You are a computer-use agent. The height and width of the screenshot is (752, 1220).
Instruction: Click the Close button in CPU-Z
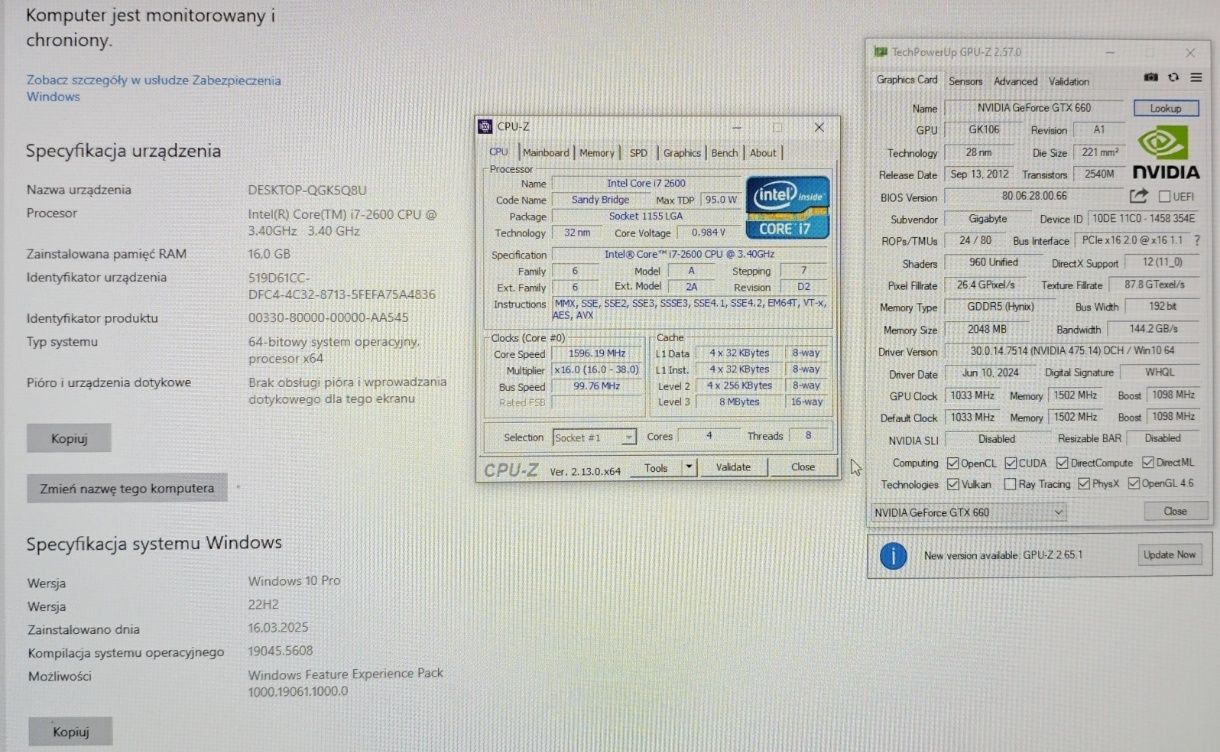803,467
